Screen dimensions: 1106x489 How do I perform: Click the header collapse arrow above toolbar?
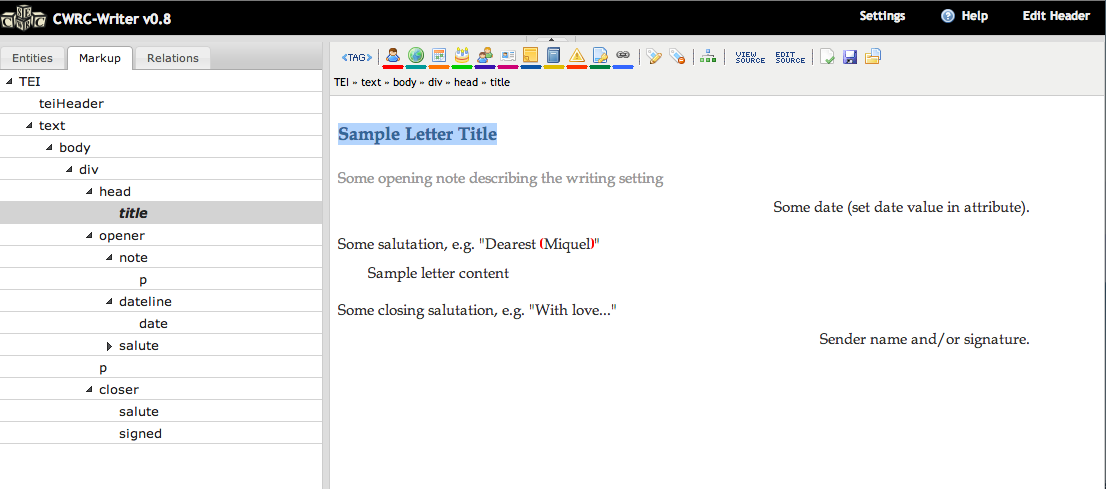pos(551,40)
